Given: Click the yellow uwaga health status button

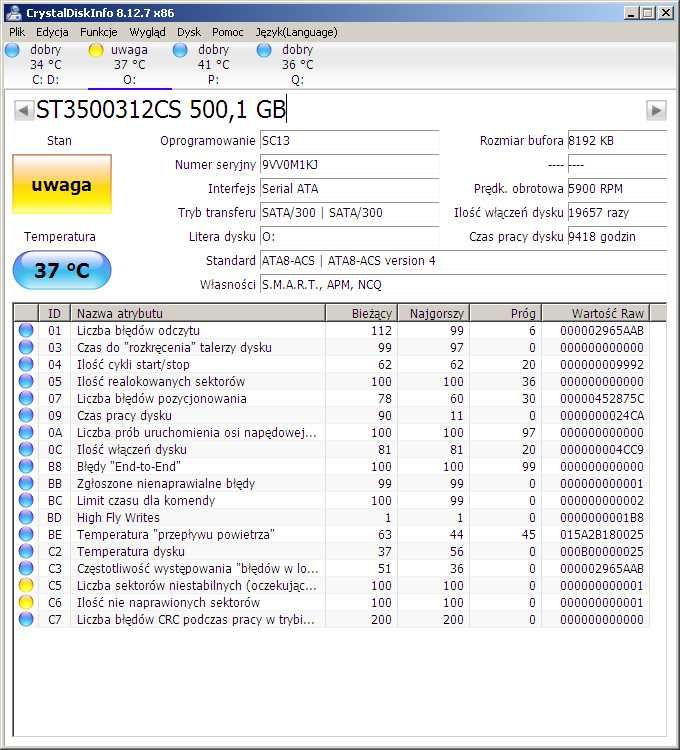Looking at the screenshot, I should click(62, 184).
